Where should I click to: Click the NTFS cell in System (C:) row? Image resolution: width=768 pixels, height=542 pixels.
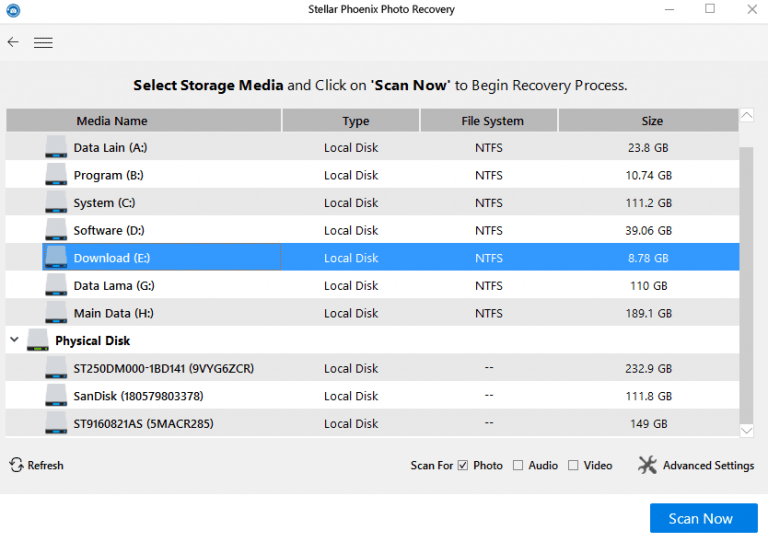click(x=489, y=203)
